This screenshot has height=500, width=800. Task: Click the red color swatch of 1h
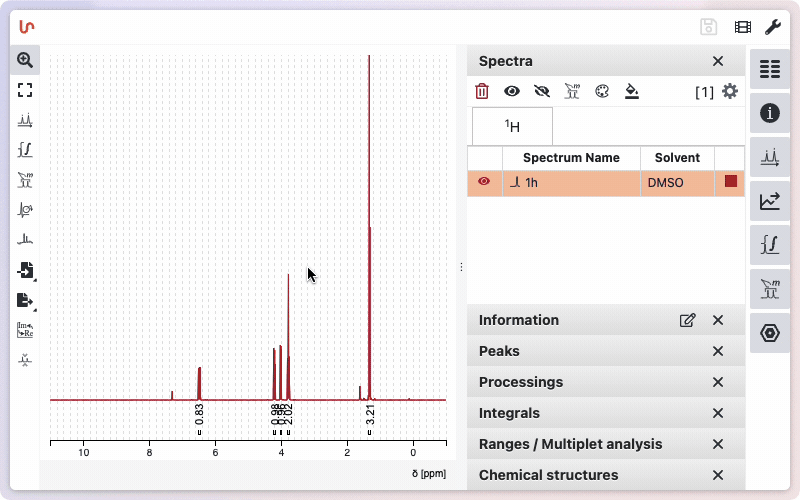[x=730, y=182]
